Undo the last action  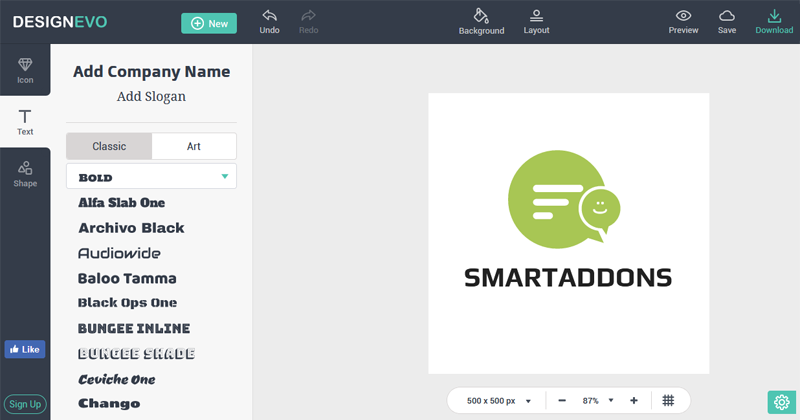(x=269, y=22)
